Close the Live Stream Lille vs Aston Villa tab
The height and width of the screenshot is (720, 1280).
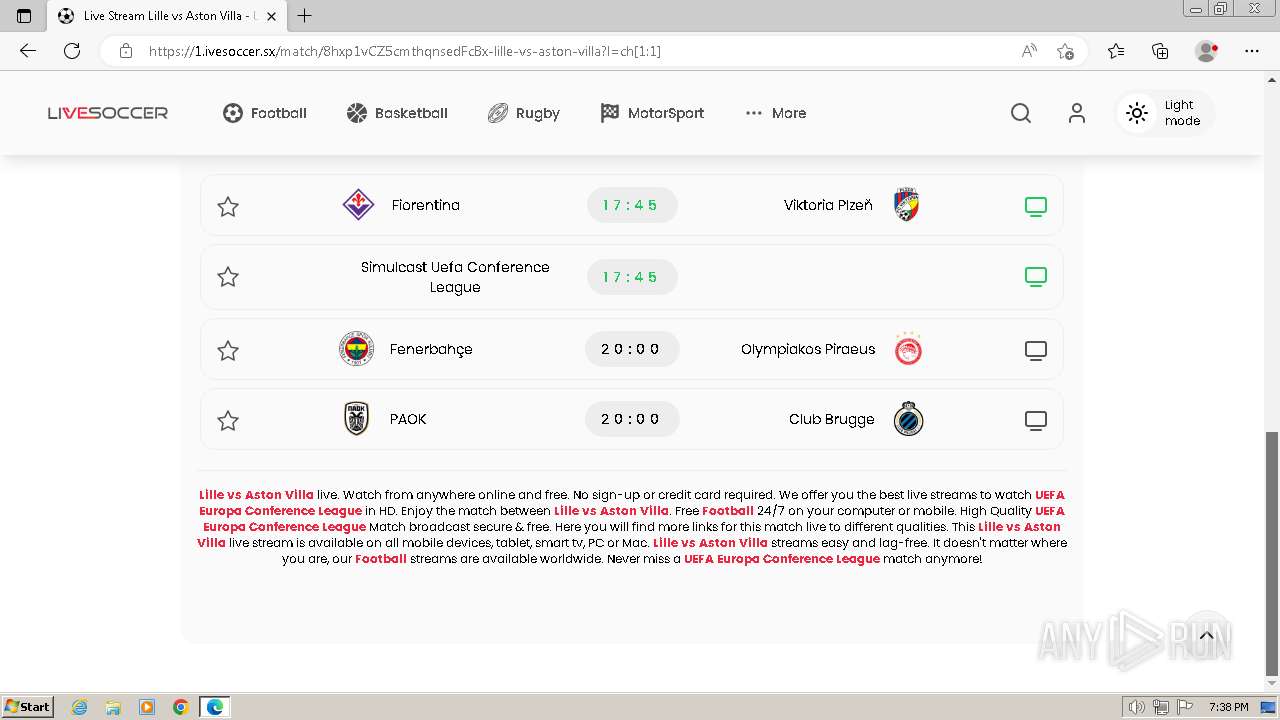pos(271,16)
